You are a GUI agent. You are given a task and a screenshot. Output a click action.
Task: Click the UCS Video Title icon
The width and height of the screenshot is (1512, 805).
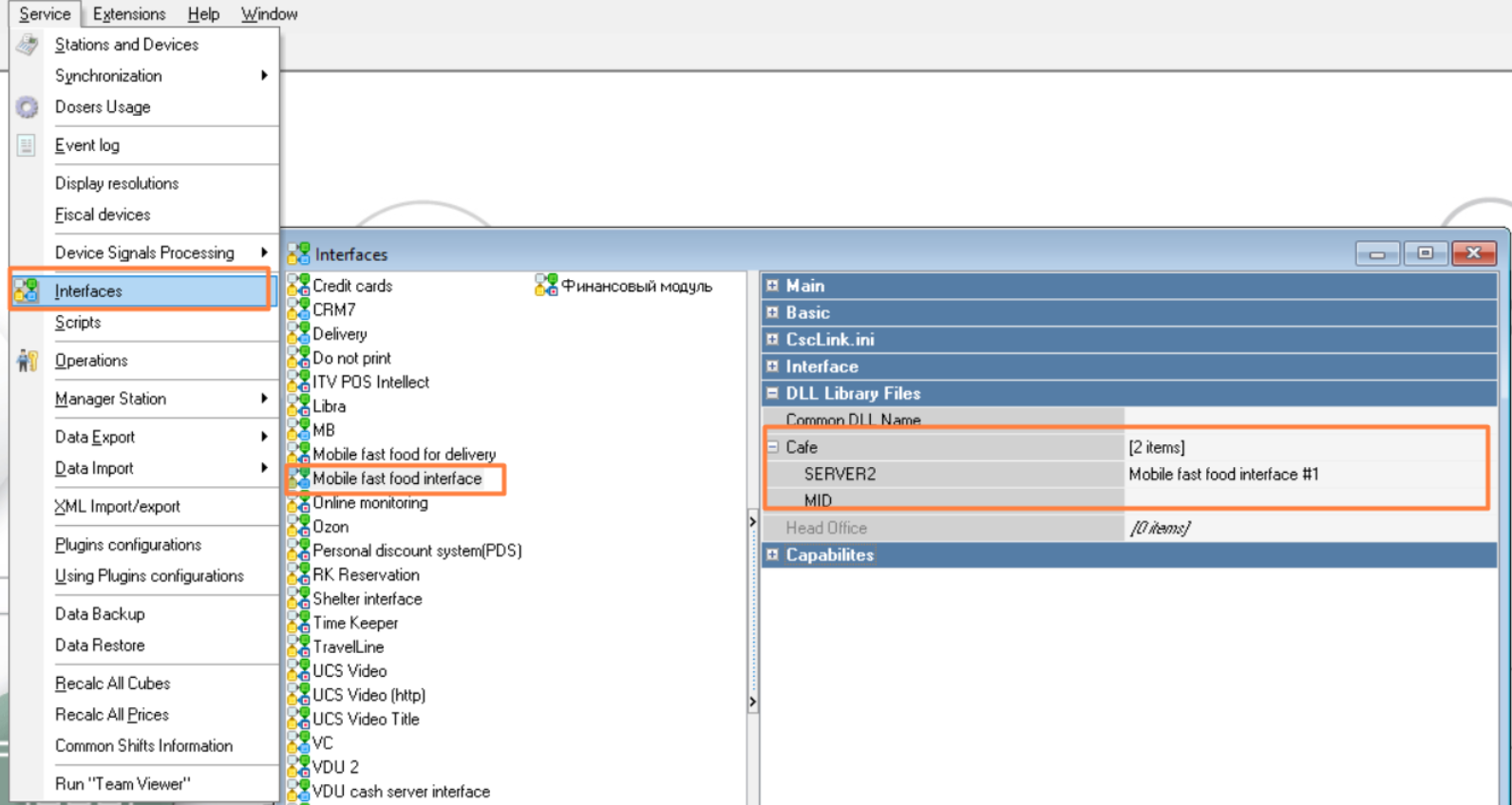click(298, 719)
